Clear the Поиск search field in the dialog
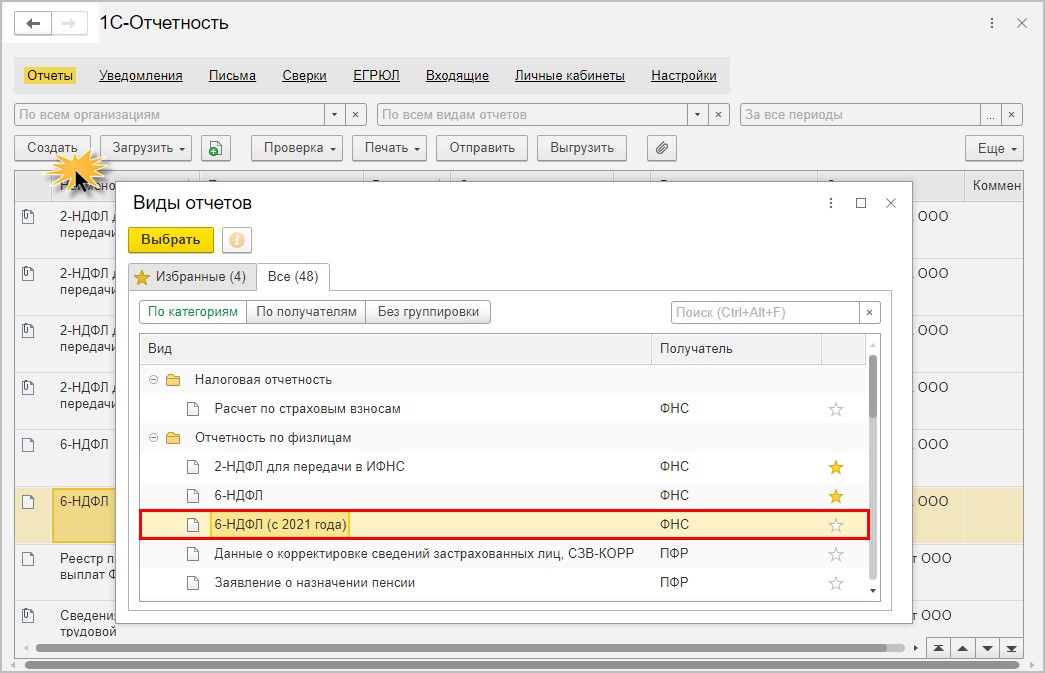Viewport: 1045px width, 673px height. click(x=869, y=313)
